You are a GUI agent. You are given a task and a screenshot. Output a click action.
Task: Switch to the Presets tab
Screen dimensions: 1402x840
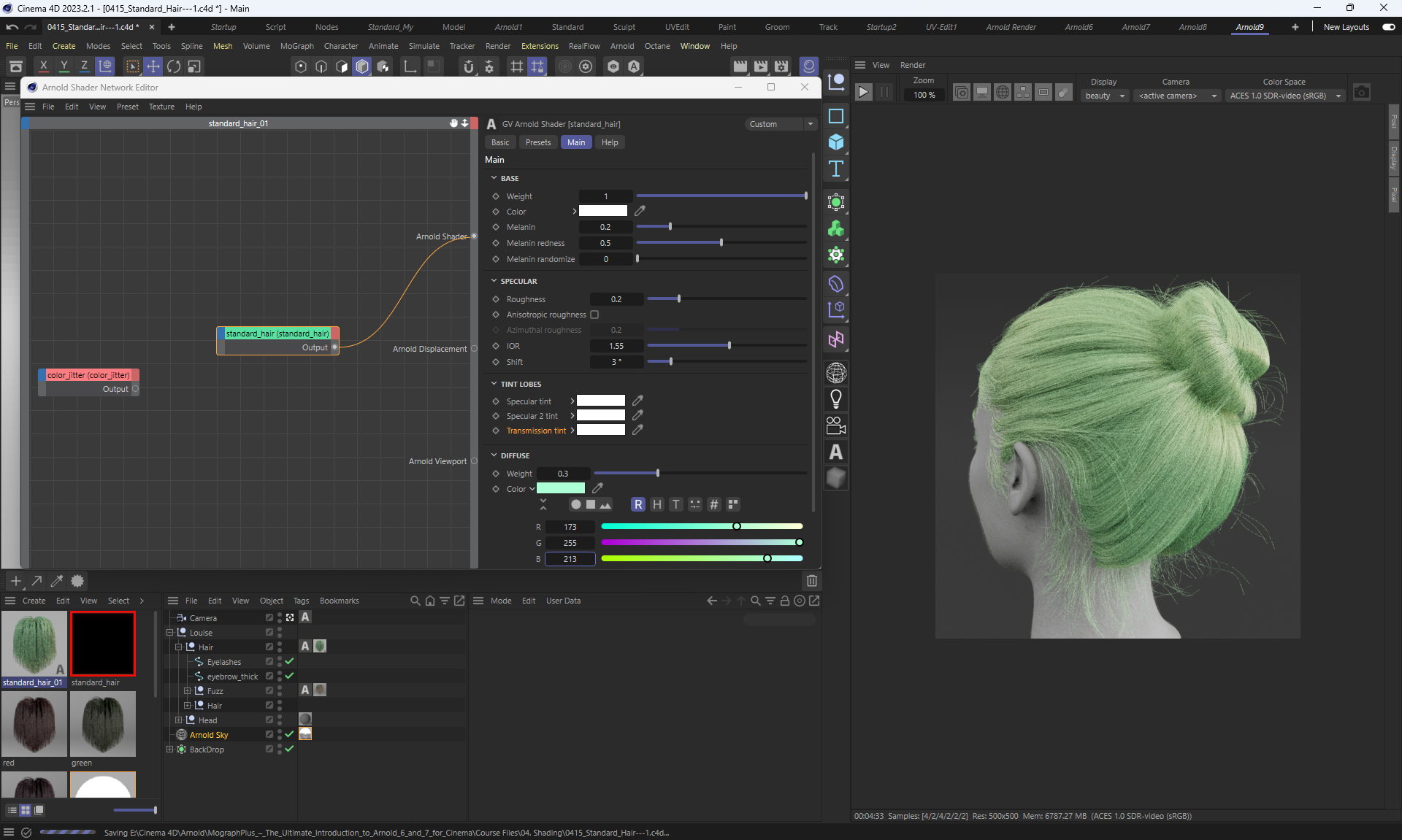pos(538,142)
